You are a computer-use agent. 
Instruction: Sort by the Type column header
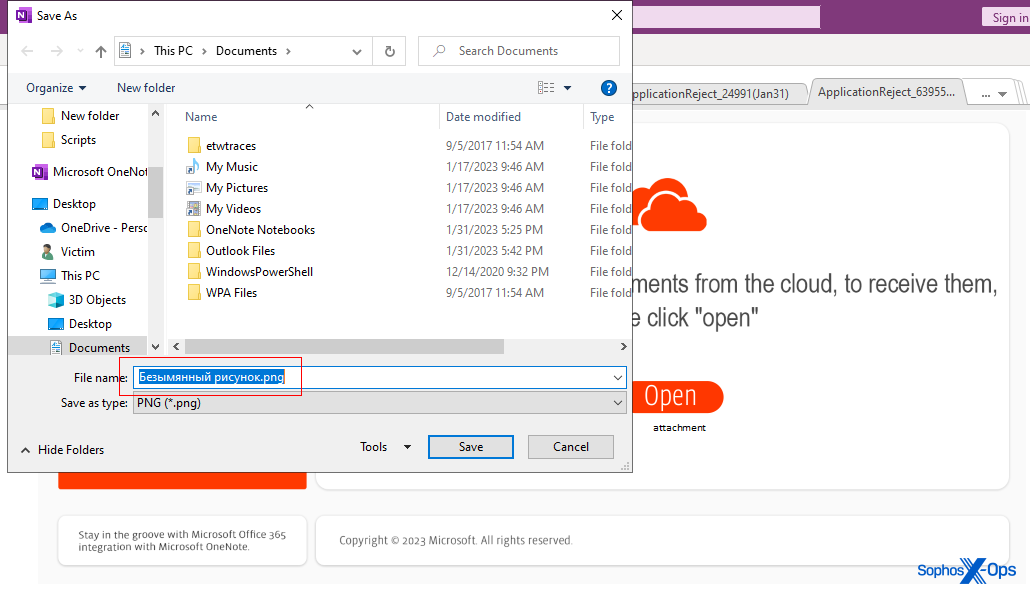pyautogui.click(x=602, y=116)
